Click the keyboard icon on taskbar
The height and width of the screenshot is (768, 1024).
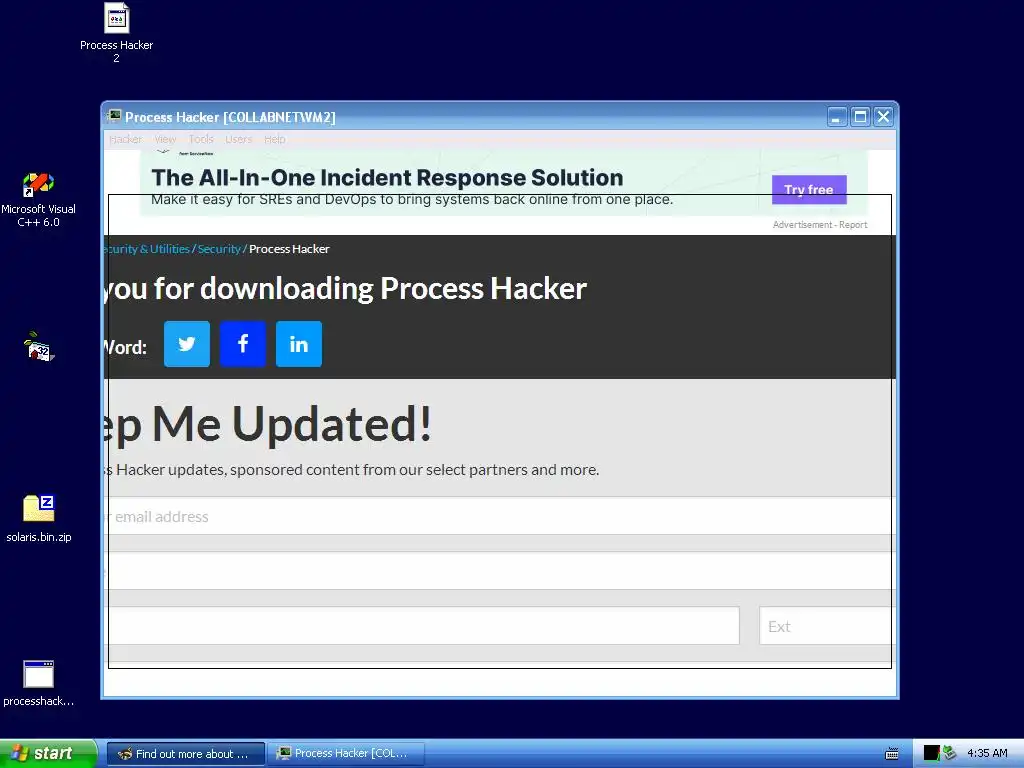click(891, 754)
